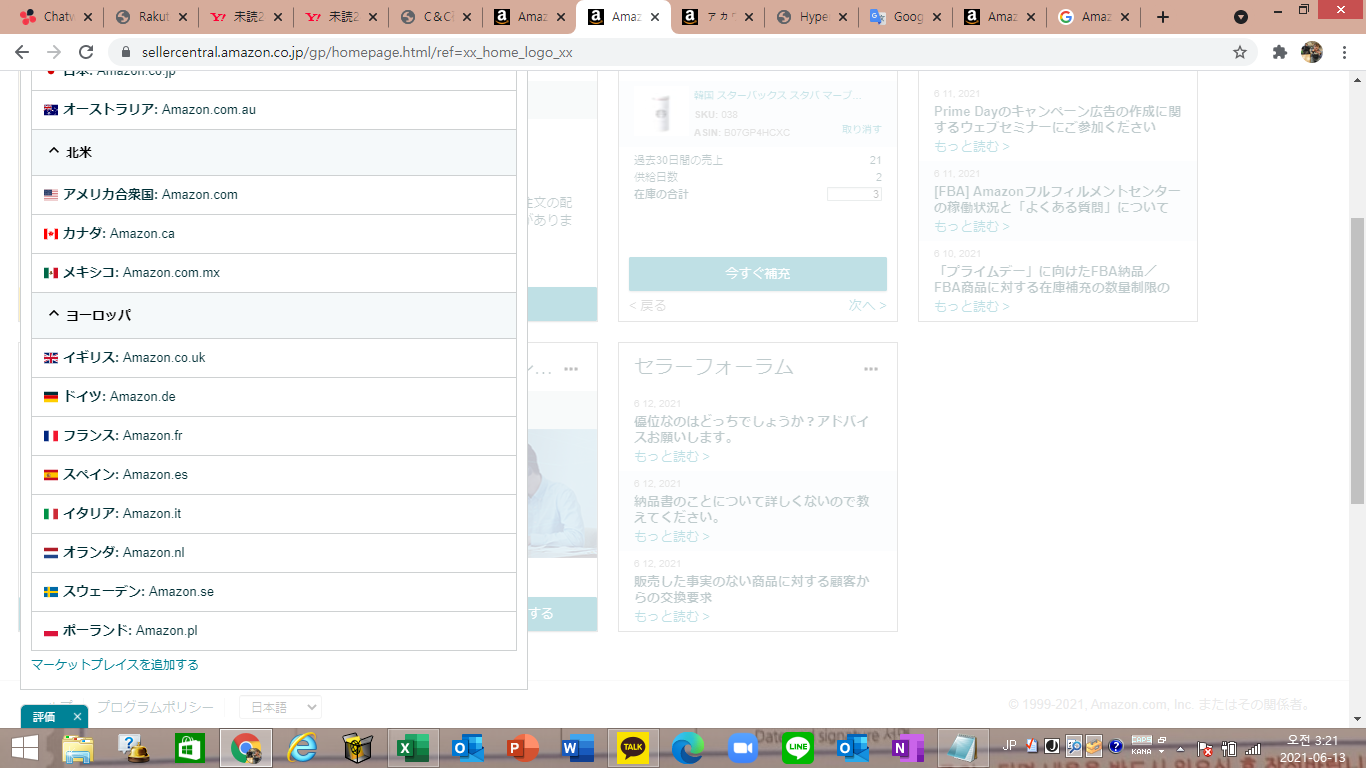Open the 評価 feedback tab
The width and height of the screenshot is (1366, 768).
(44, 717)
